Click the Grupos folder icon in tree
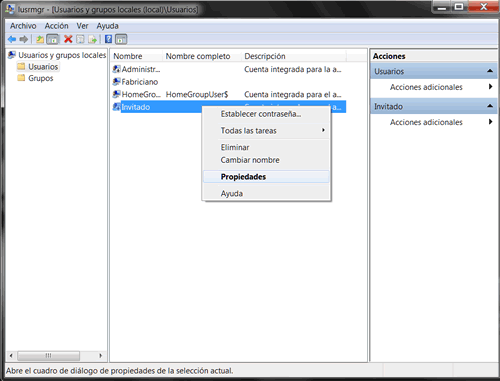The height and width of the screenshot is (381, 500). [x=21, y=78]
